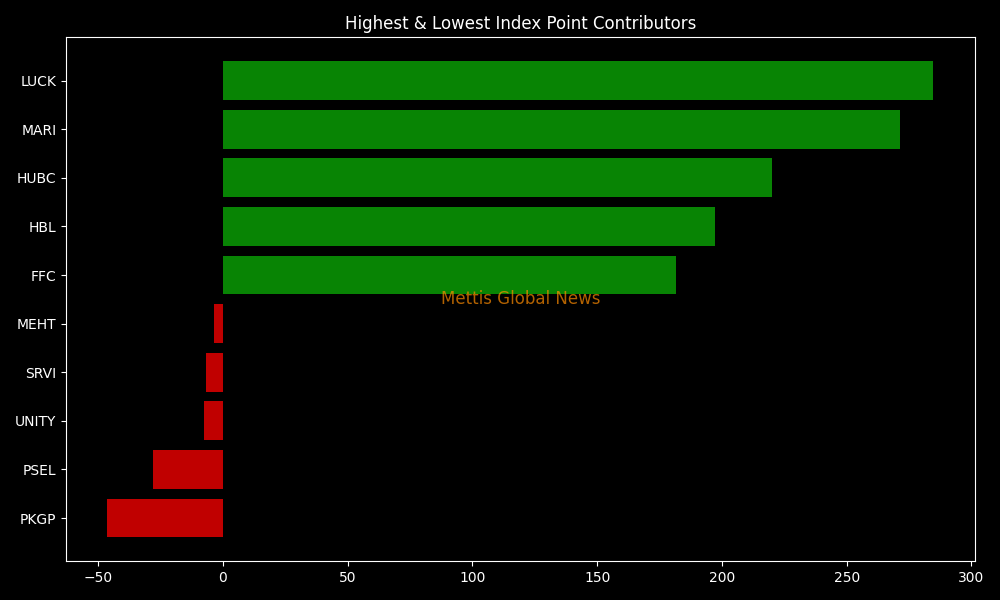
Task: Click the small red MEHT bar
Action: click(219, 324)
